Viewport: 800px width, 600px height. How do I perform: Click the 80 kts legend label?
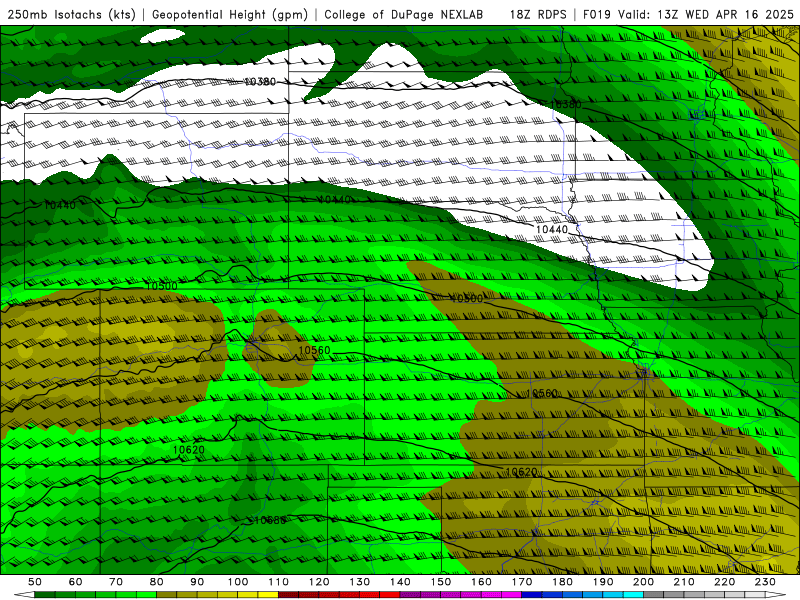tap(157, 582)
